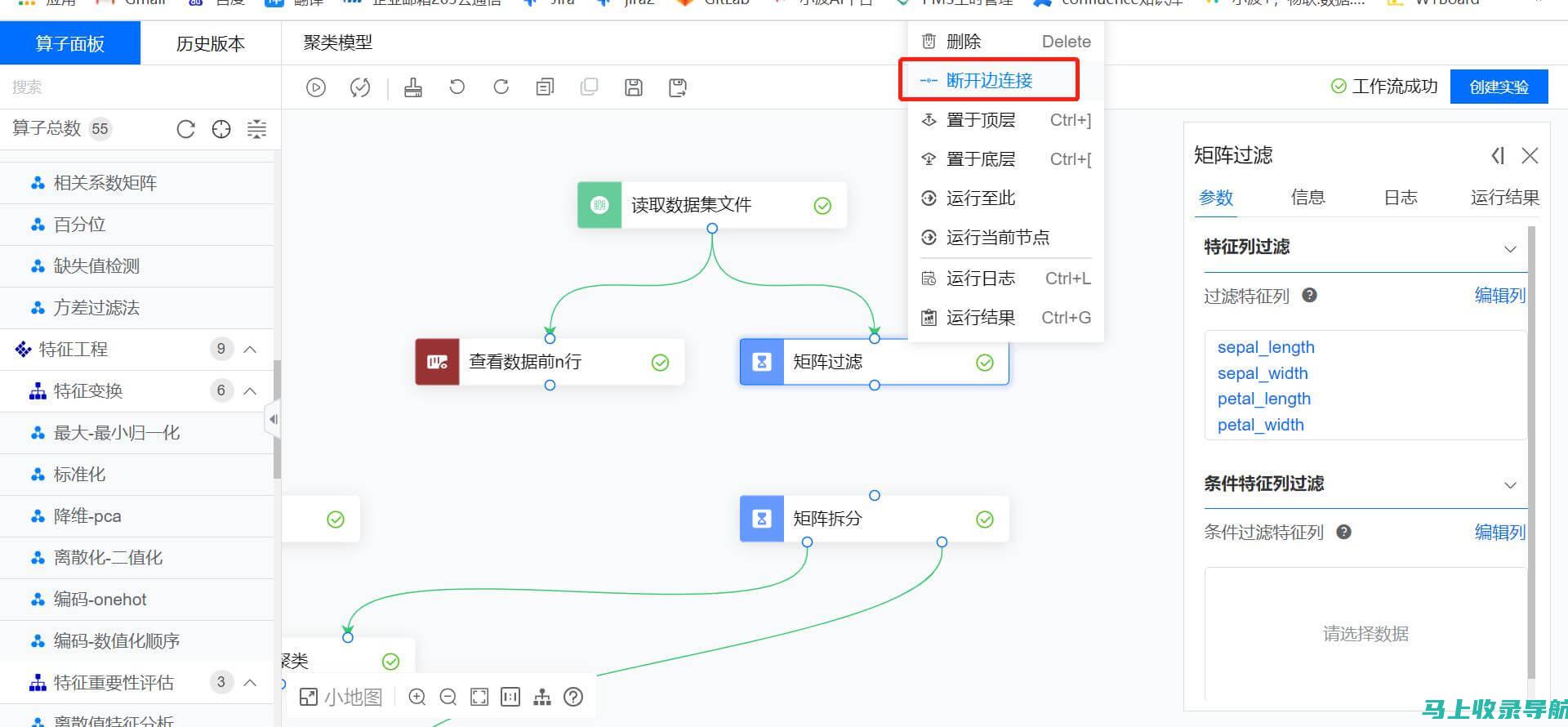The width and height of the screenshot is (1568, 727).
Task: Undo the last action in toolbar
Action: [457, 87]
